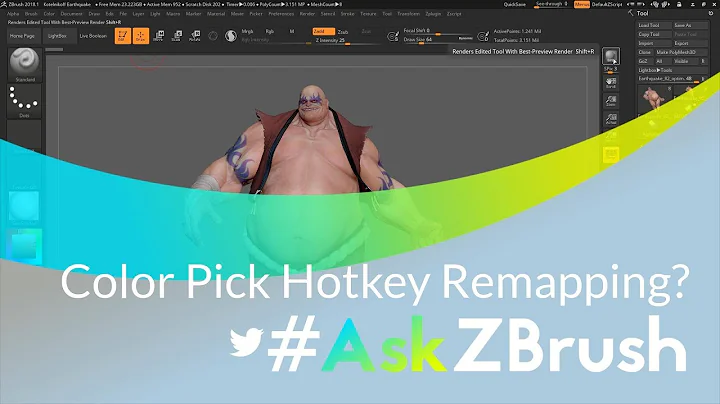Click the ZBrush logo icon
The height and width of the screenshot is (404, 720).
4,4
